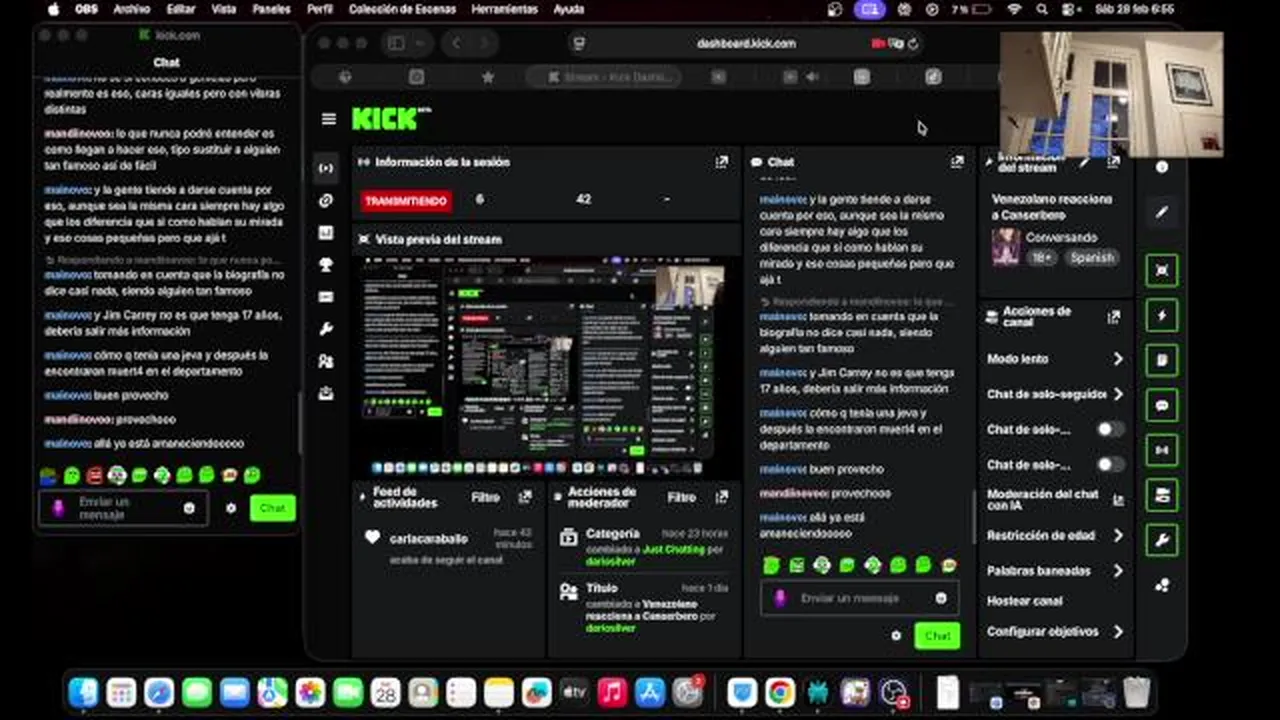Click the Kick logo

coord(391,119)
